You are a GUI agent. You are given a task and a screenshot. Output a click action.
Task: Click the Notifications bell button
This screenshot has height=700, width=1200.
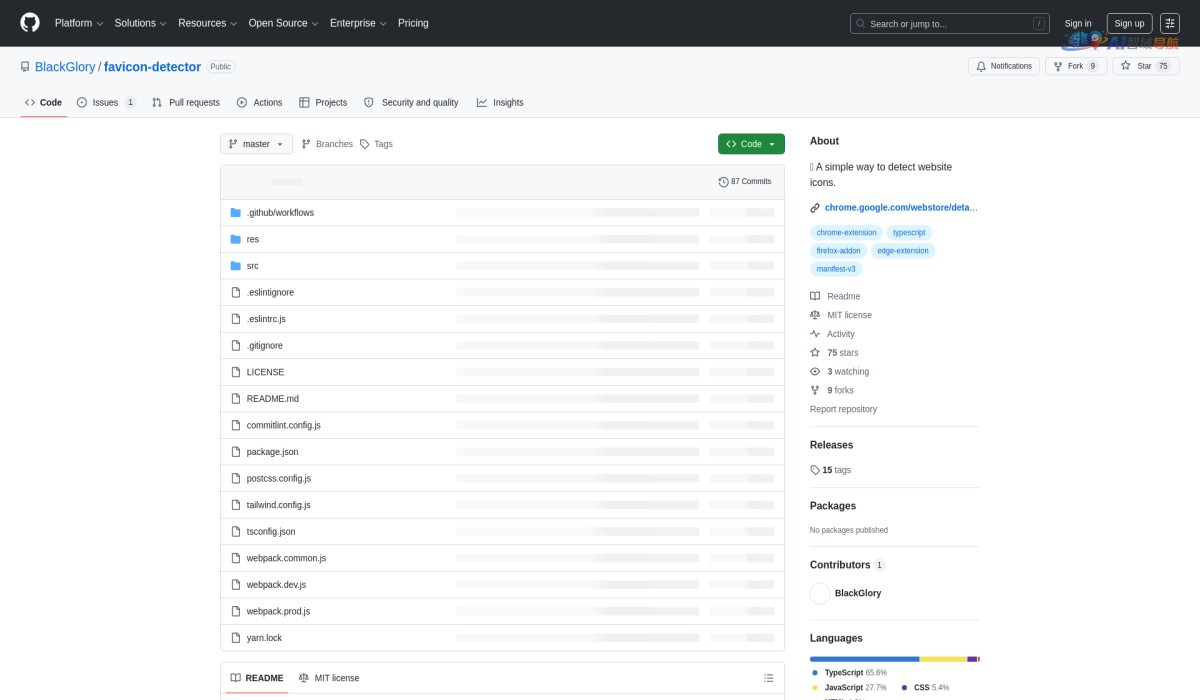1004,66
